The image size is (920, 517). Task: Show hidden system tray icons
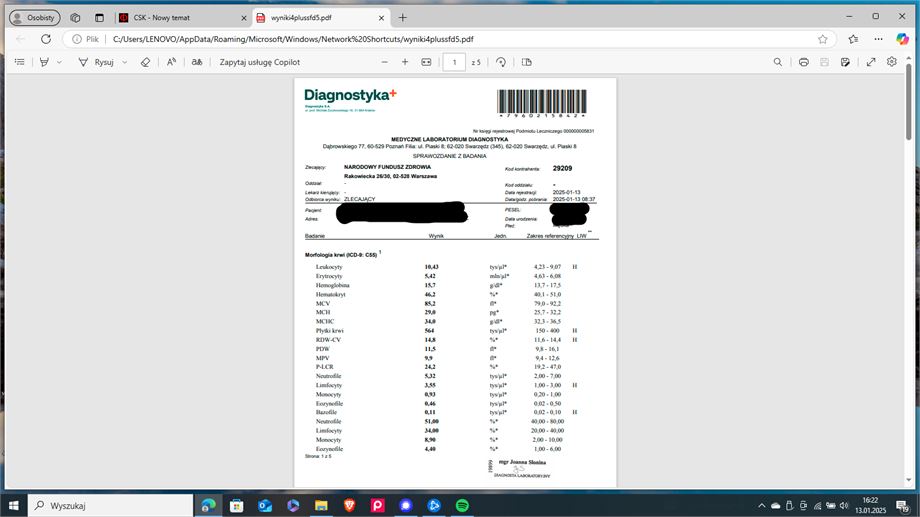tap(762, 505)
